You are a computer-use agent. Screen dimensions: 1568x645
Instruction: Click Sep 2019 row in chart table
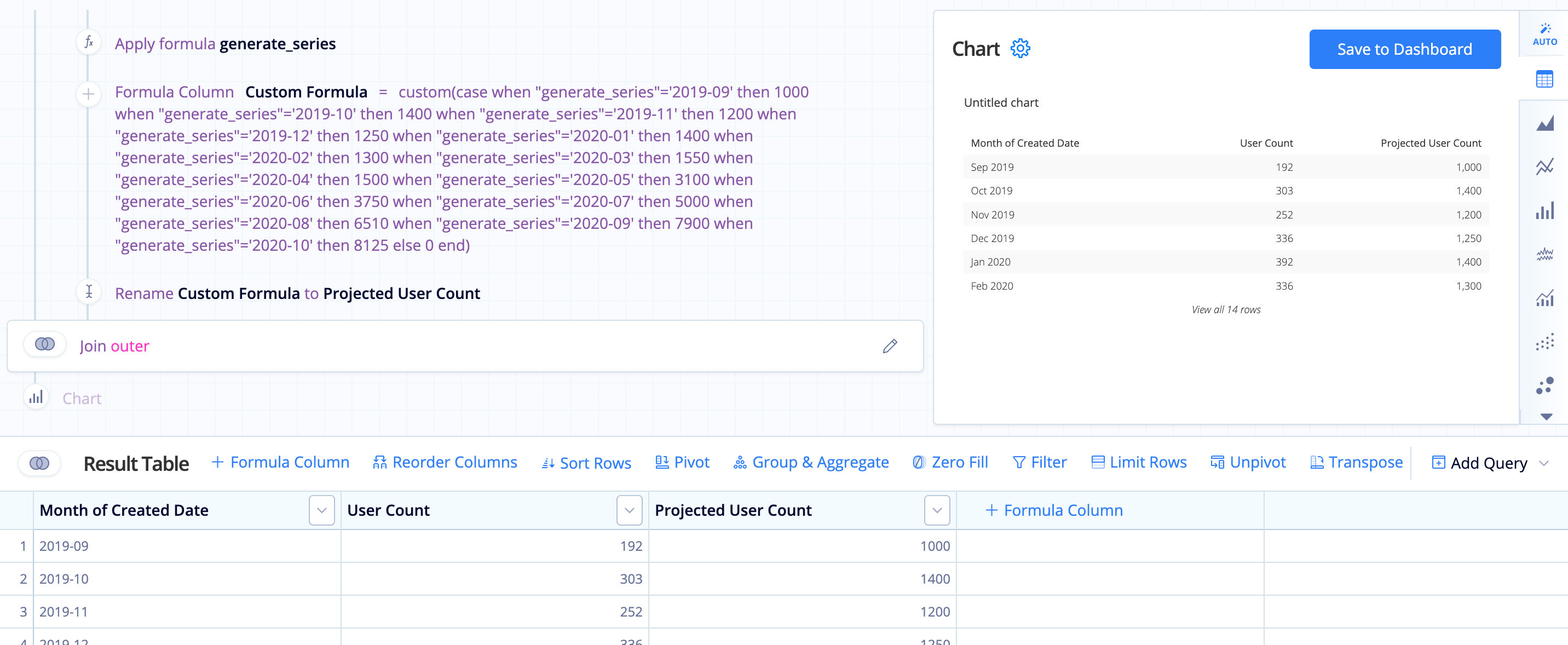(x=1225, y=167)
